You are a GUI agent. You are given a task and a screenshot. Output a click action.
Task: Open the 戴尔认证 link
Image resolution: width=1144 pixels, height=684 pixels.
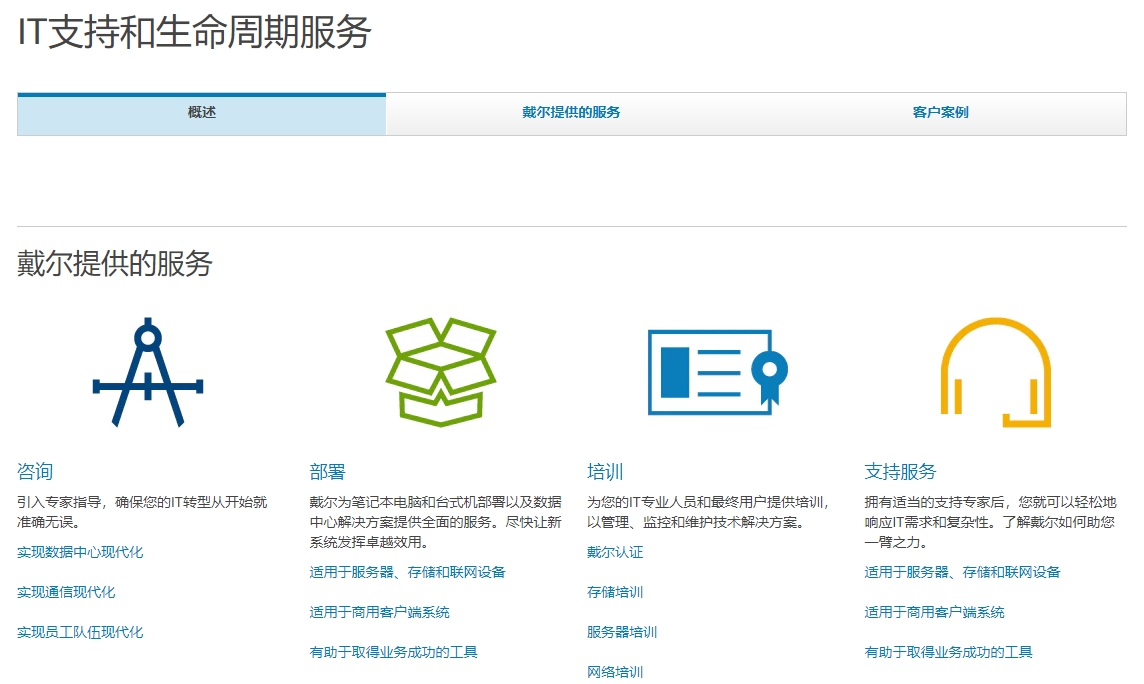pos(613,551)
